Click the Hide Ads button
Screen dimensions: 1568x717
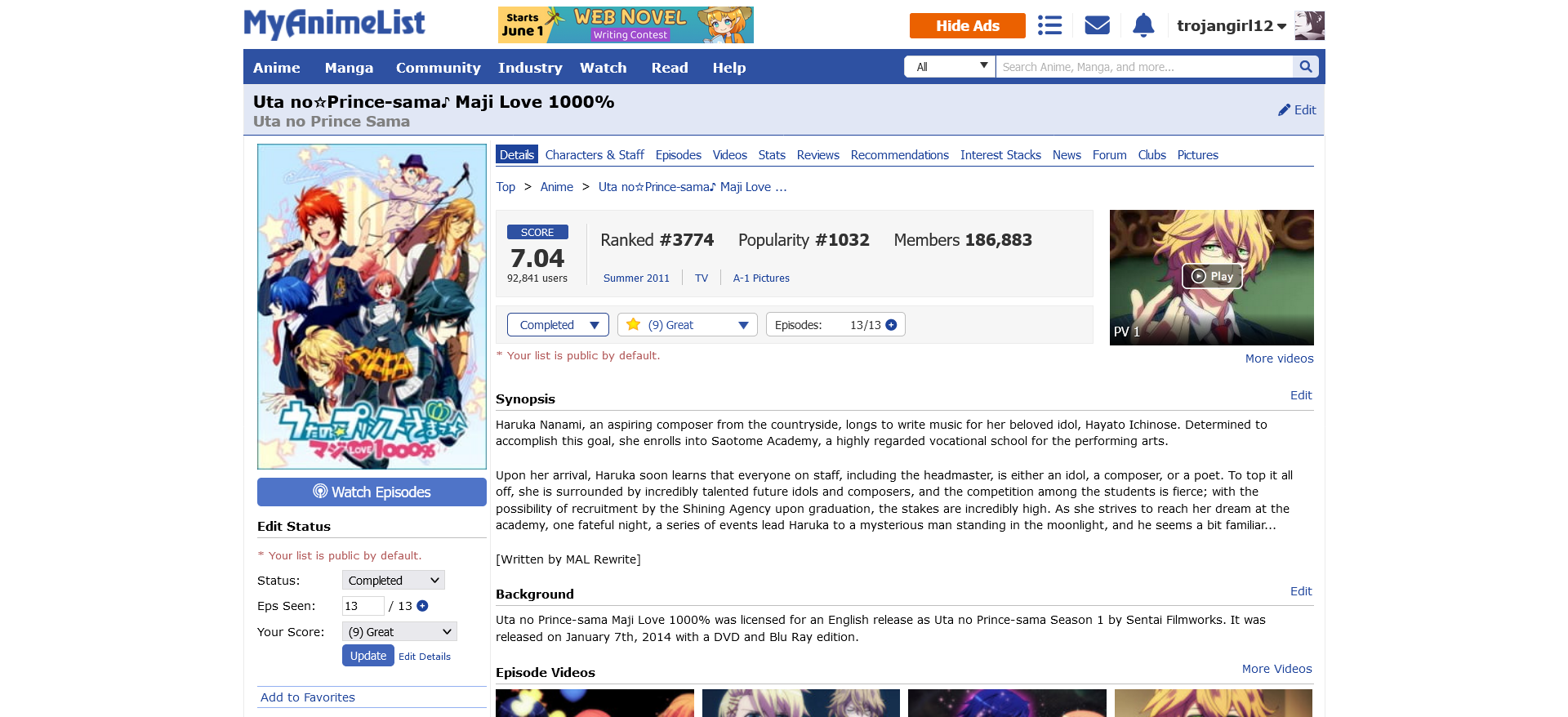[x=968, y=25]
